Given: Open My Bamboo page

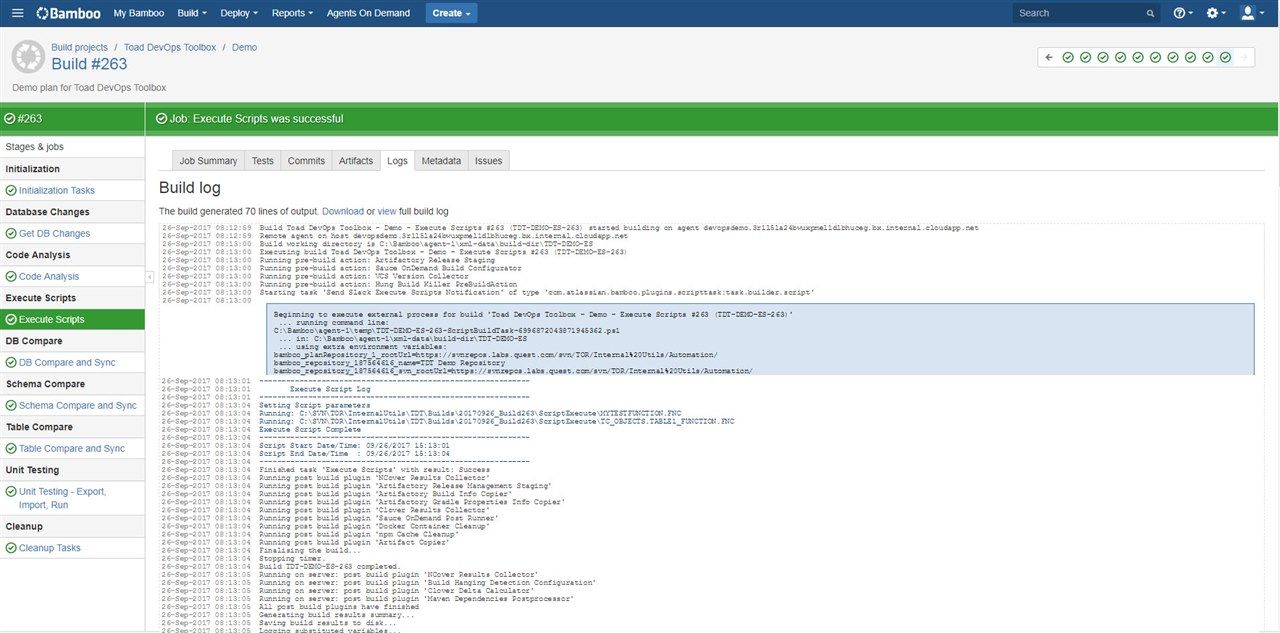Looking at the screenshot, I should (139, 13).
